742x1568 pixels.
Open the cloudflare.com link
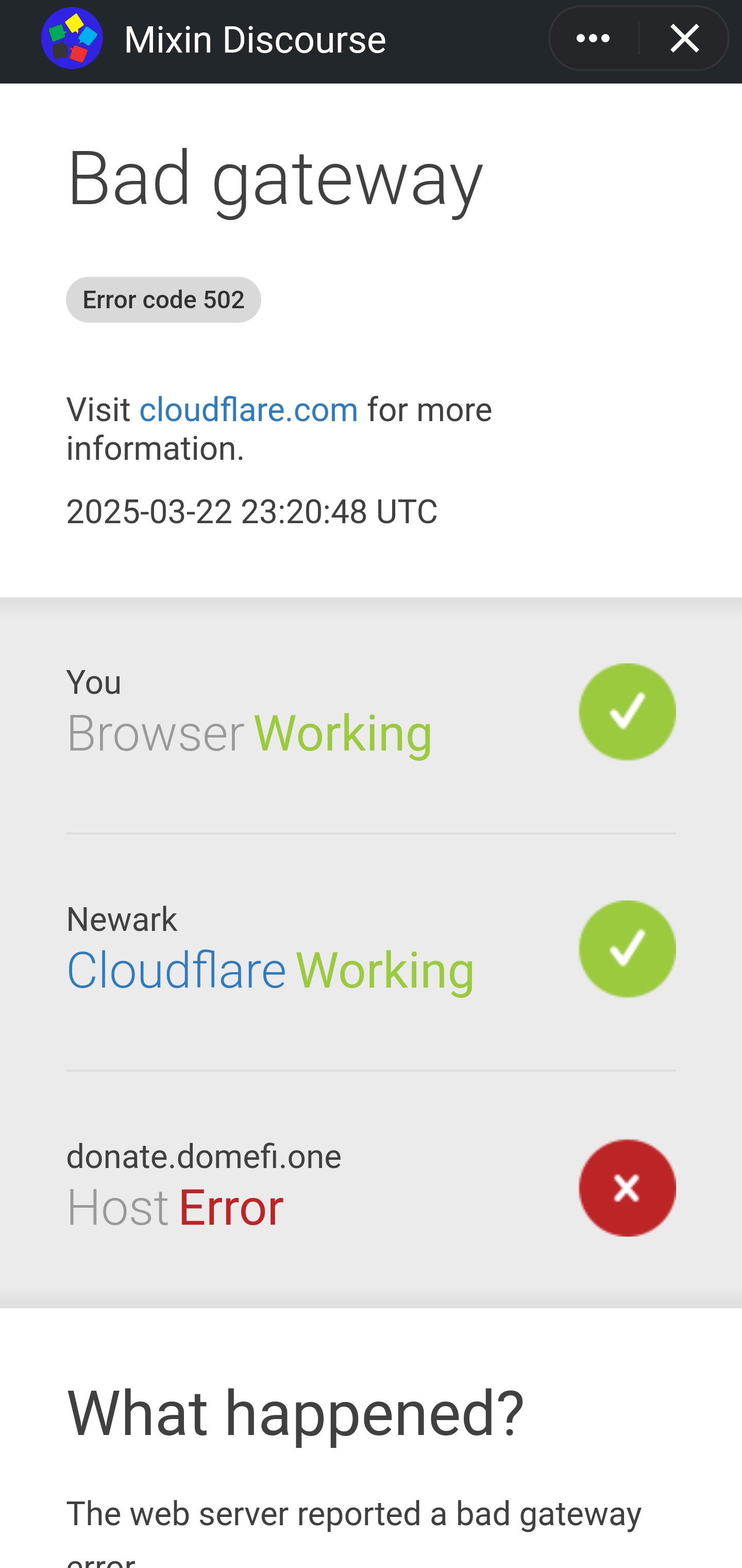click(248, 410)
